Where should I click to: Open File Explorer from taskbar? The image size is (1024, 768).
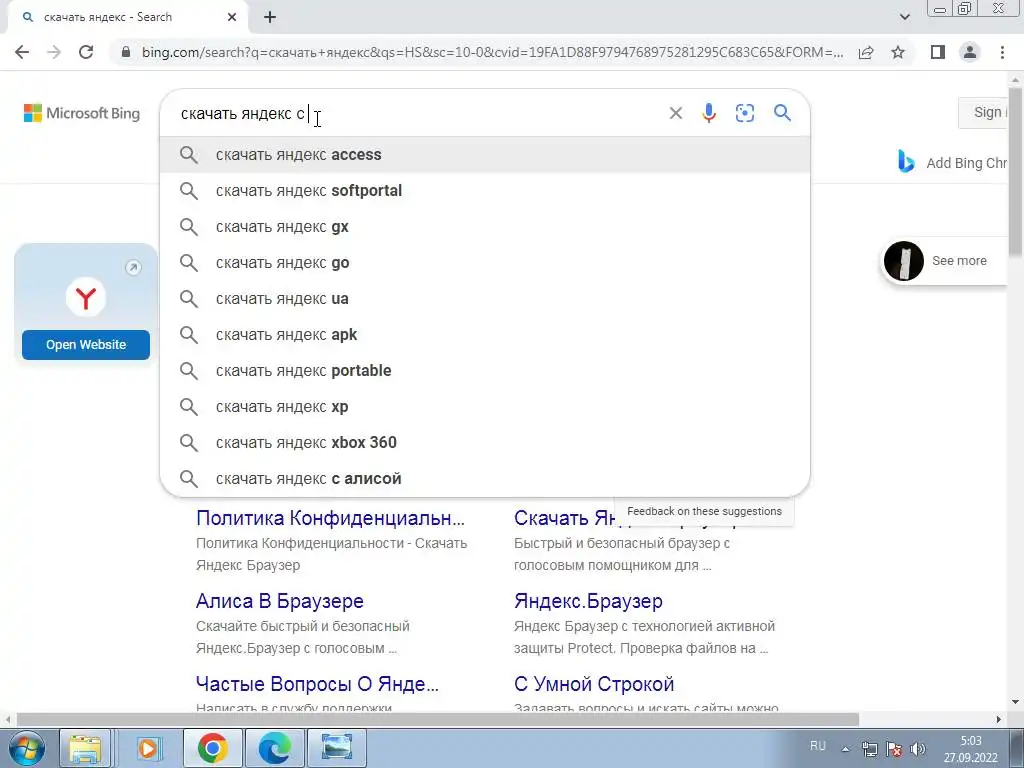point(86,748)
